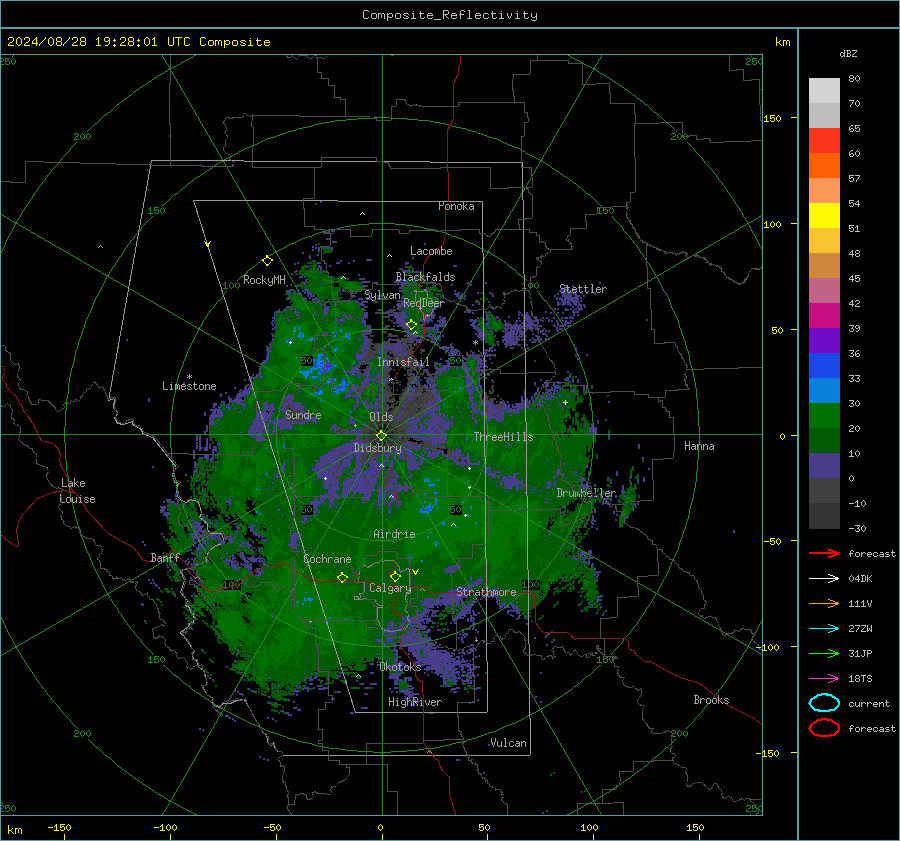Click the Calgary city label
The height and width of the screenshot is (841, 900).
[x=390, y=588]
